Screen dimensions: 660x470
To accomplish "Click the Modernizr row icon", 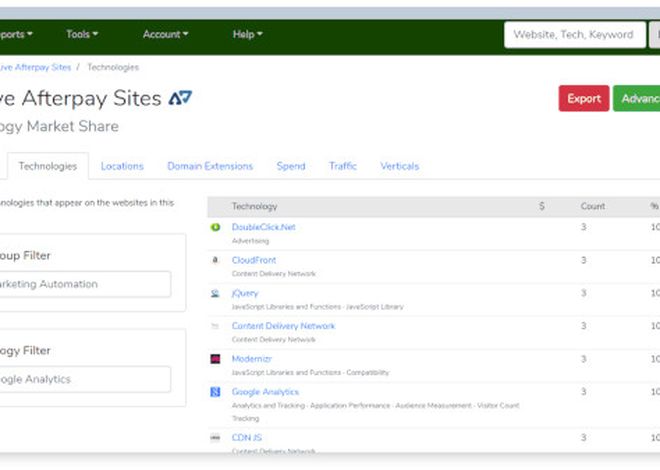I will pos(215,359).
